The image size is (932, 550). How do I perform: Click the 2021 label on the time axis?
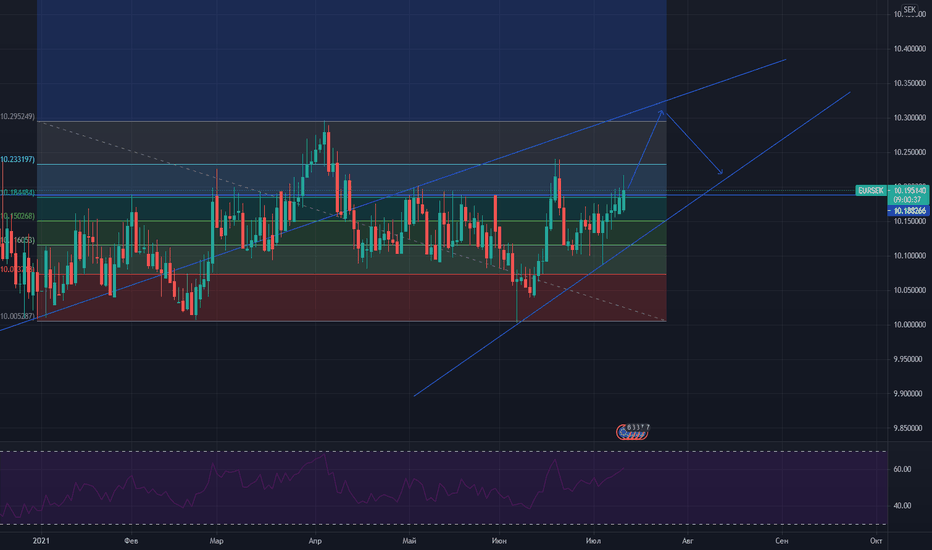[41, 540]
